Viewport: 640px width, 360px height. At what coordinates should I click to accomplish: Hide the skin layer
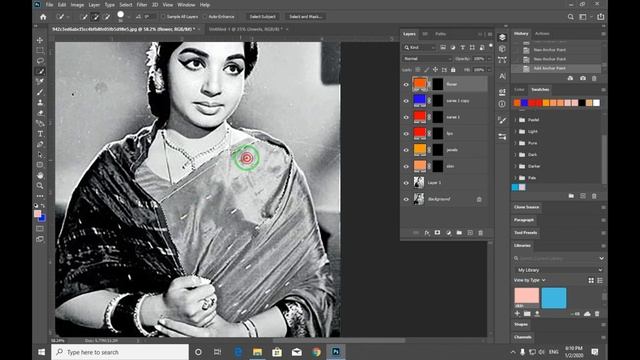(x=406, y=166)
